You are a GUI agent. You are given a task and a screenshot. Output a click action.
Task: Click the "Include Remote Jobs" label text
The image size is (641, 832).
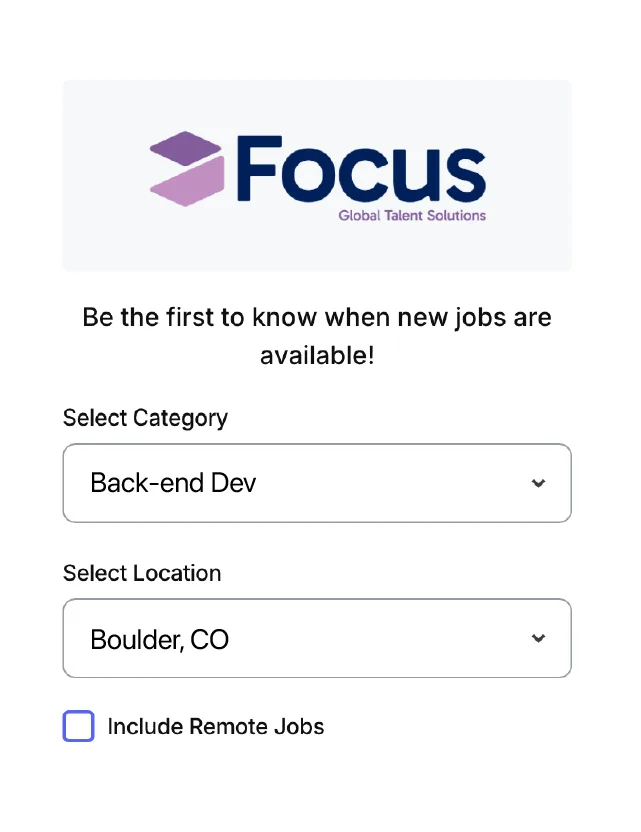pyautogui.click(x=215, y=726)
